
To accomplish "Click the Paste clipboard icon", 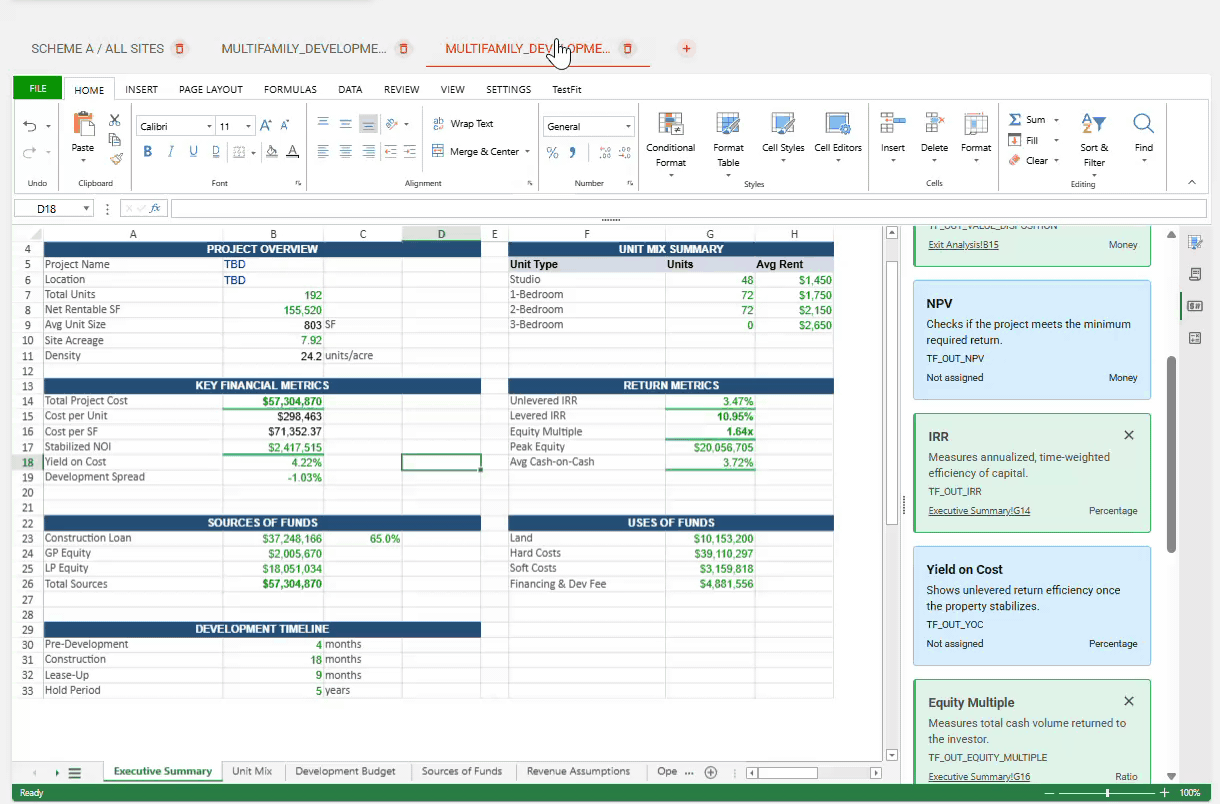I will tap(83, 124).
